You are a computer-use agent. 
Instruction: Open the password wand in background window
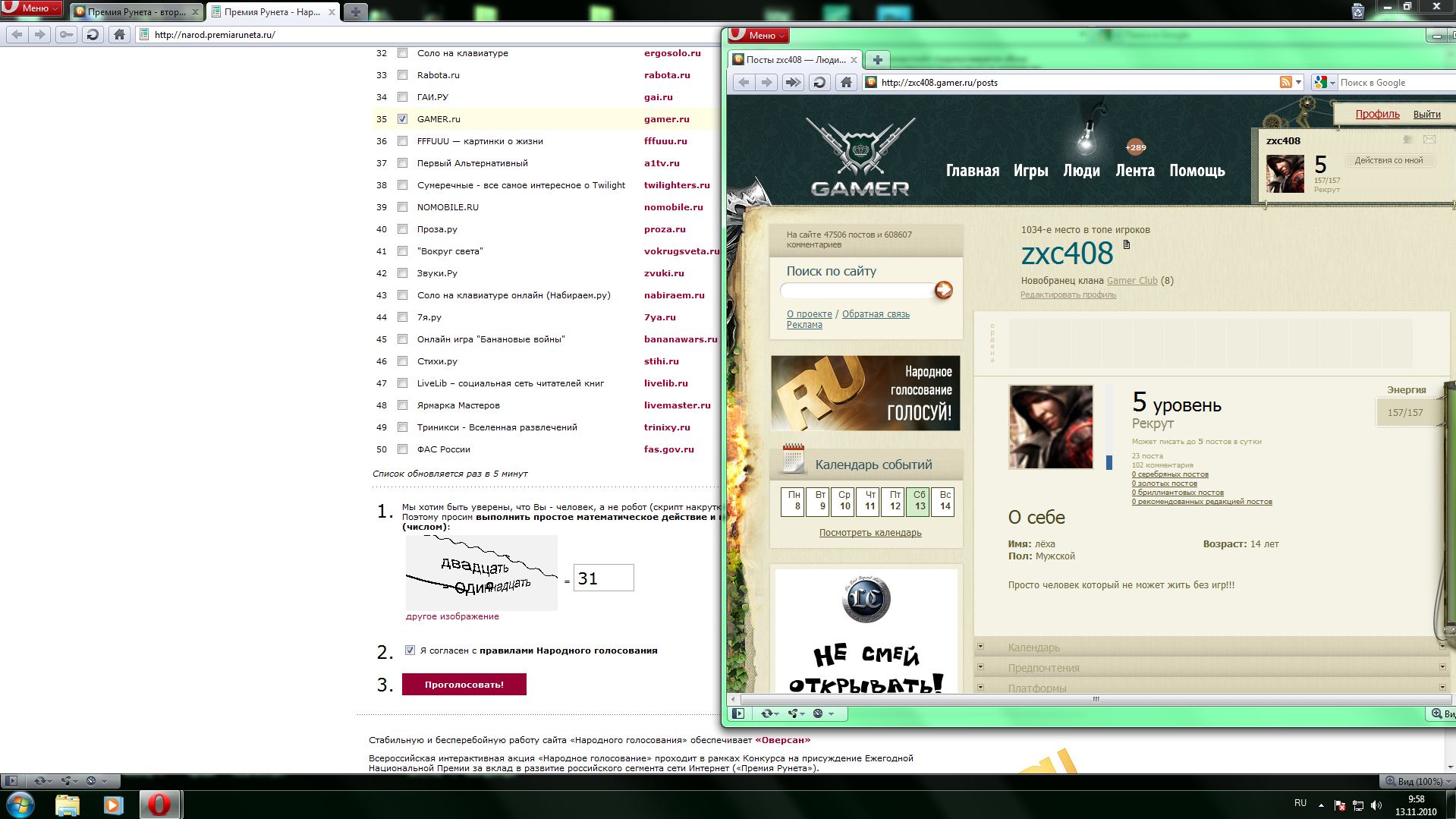coord(67,34)
